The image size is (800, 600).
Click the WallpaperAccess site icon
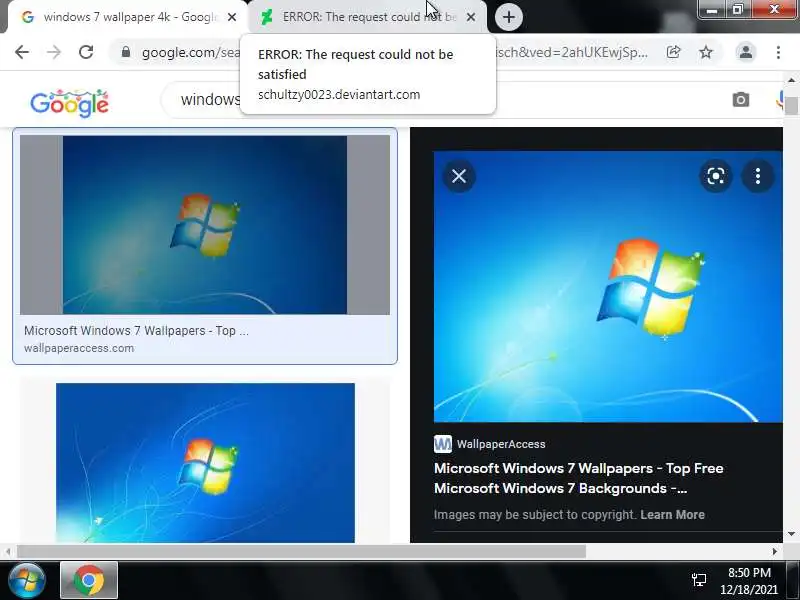(442, 444)
